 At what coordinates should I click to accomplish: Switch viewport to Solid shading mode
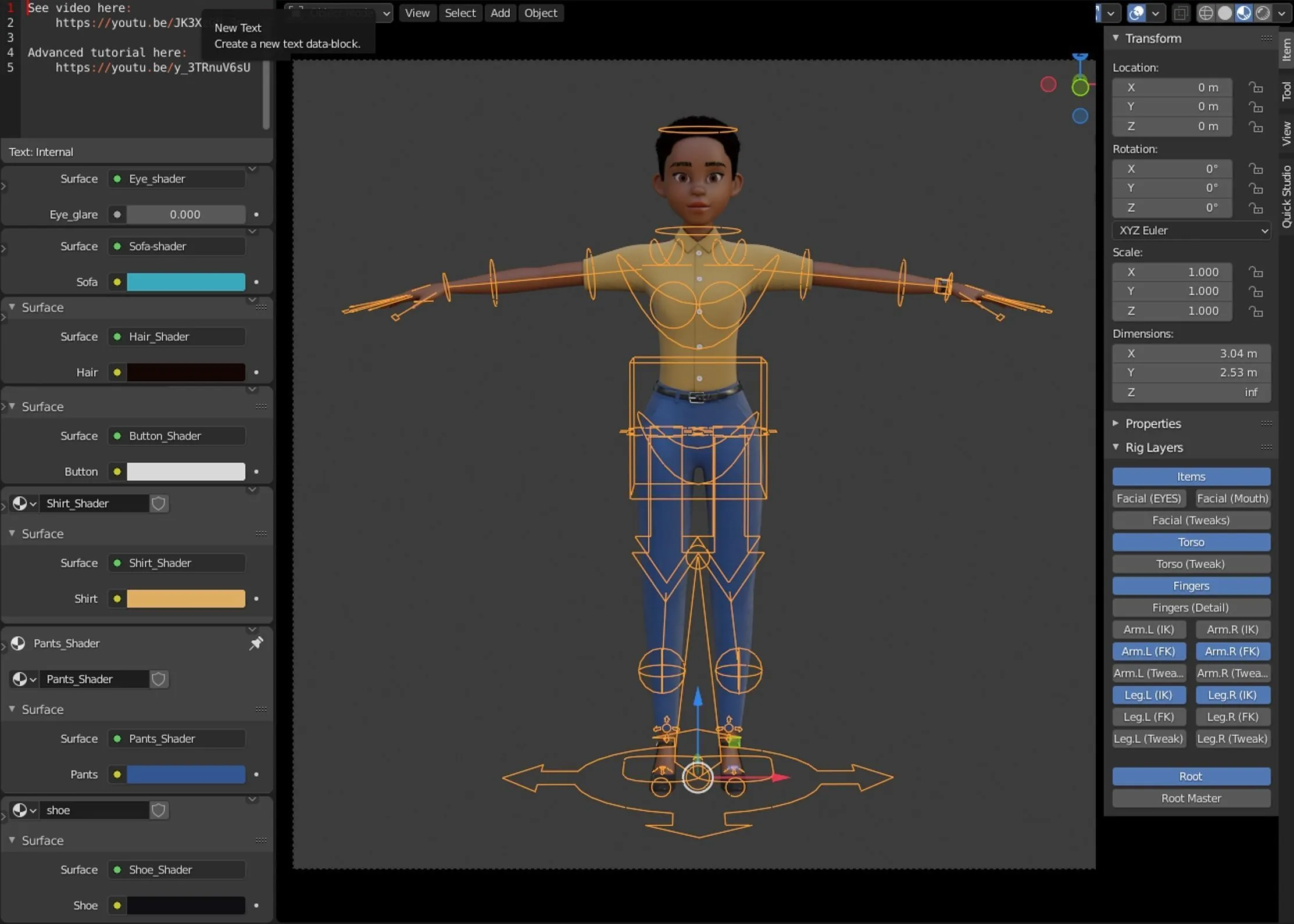[x=1224, y=13]
